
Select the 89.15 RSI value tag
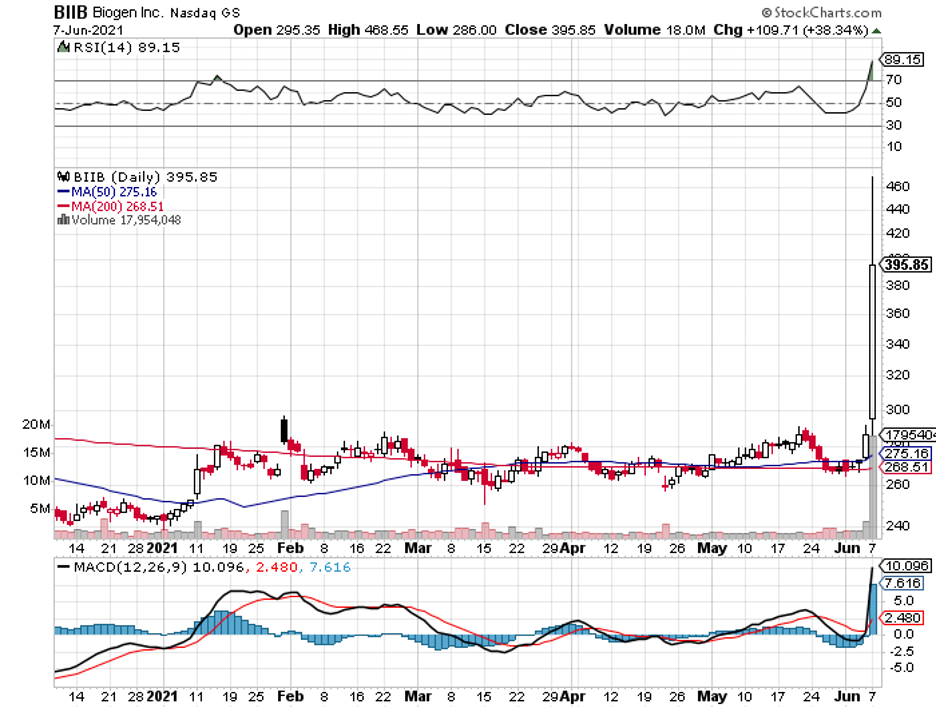(x=900, y=59)
